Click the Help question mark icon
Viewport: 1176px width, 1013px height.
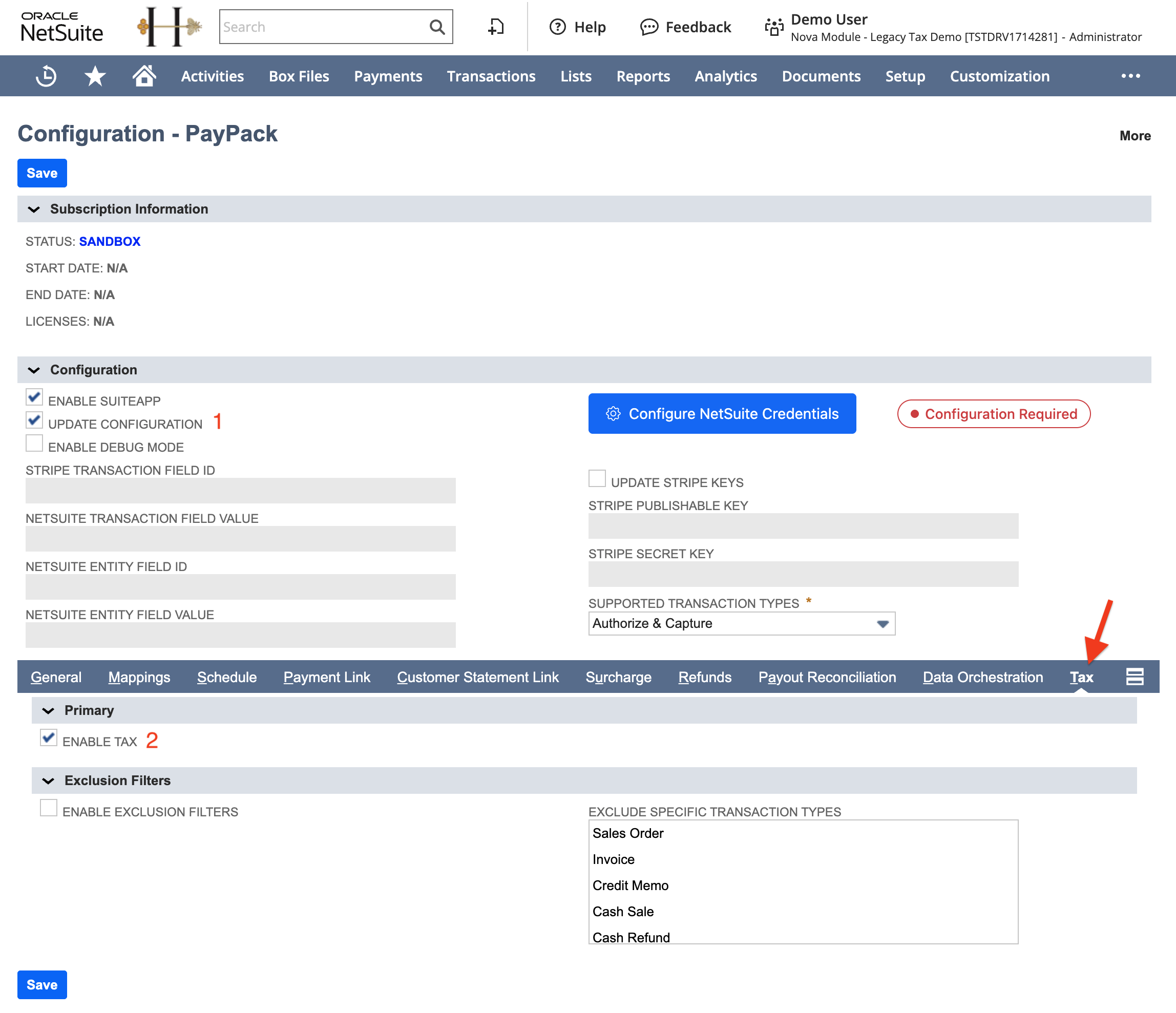click(557, 27)
